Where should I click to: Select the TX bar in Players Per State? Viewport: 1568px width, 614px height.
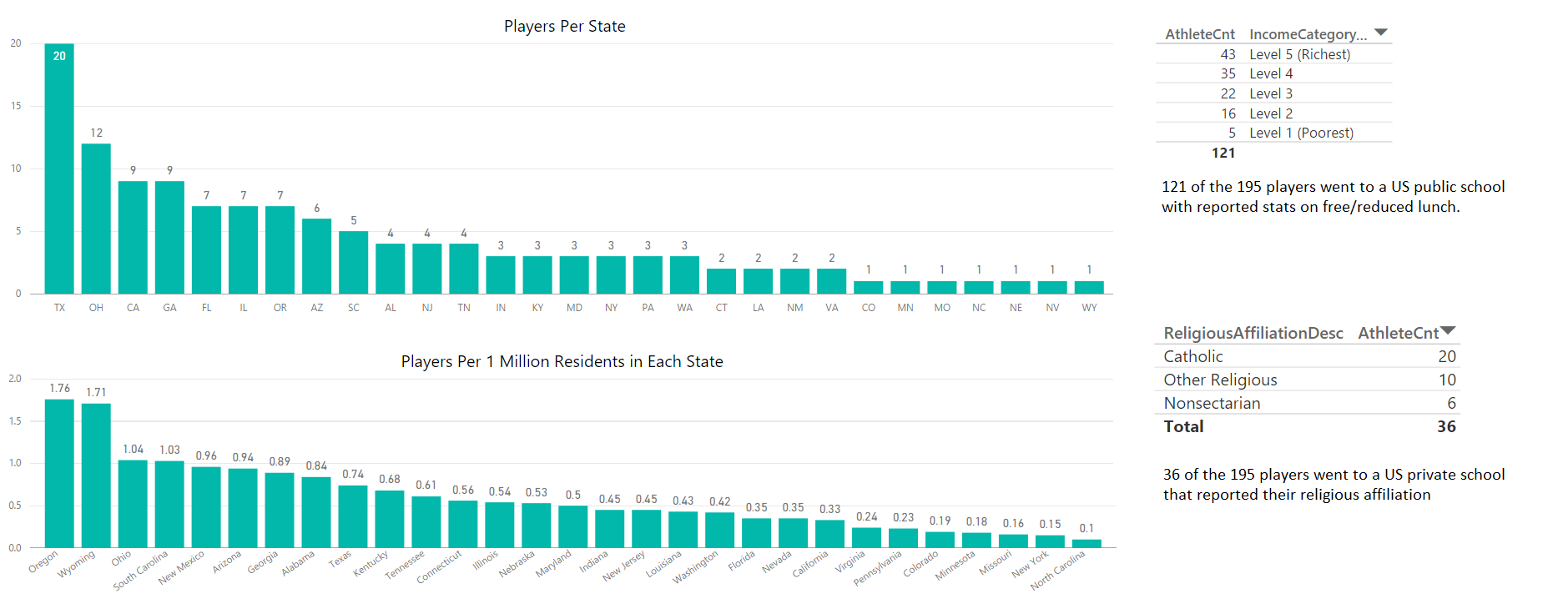pyautogui.click(x=59, y=169)
